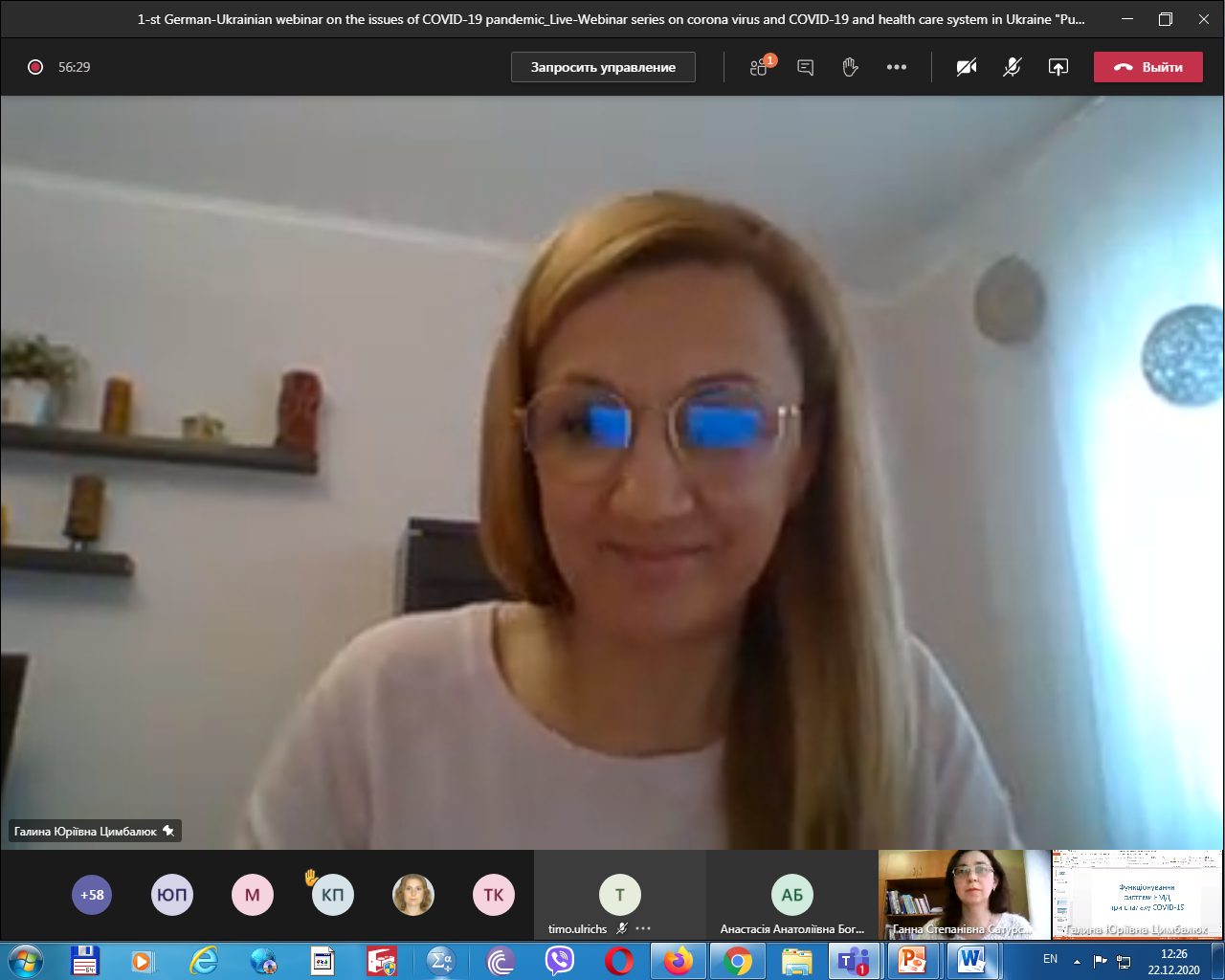
Task: Switch to PowerPoint in the taskbar
Action: pos(912,960)
